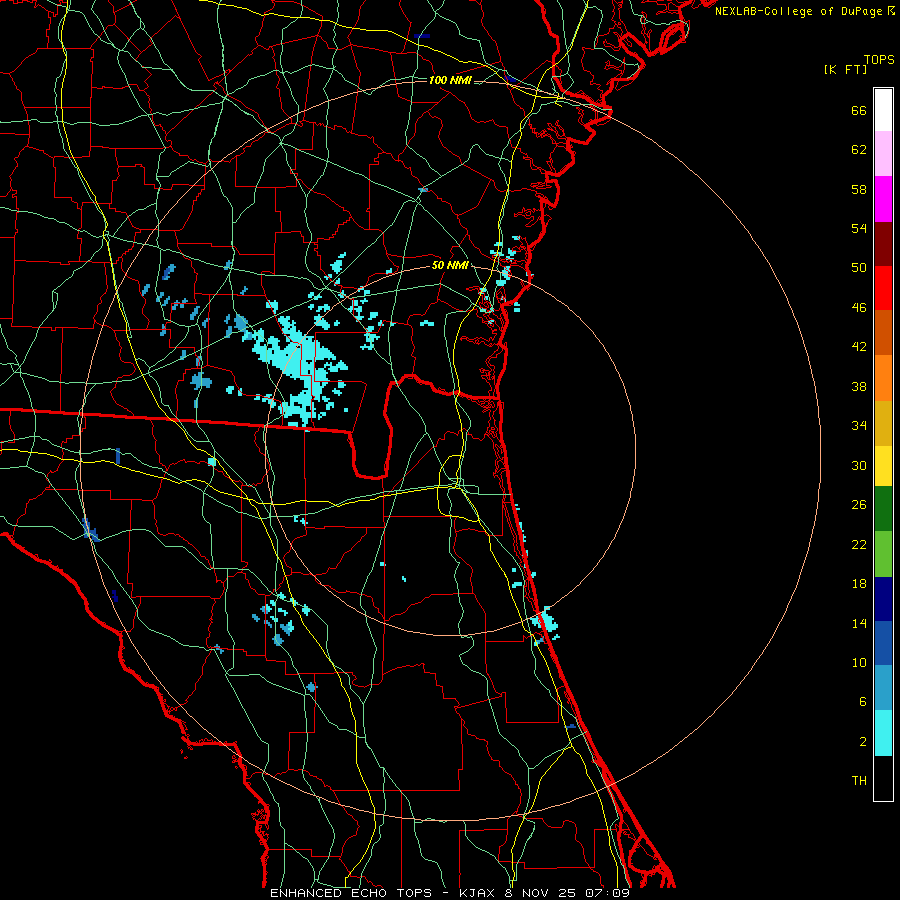The height and width of the screenshot is (900, 900).
Task: Click the 30 legend value
Action: click(859, 465)
